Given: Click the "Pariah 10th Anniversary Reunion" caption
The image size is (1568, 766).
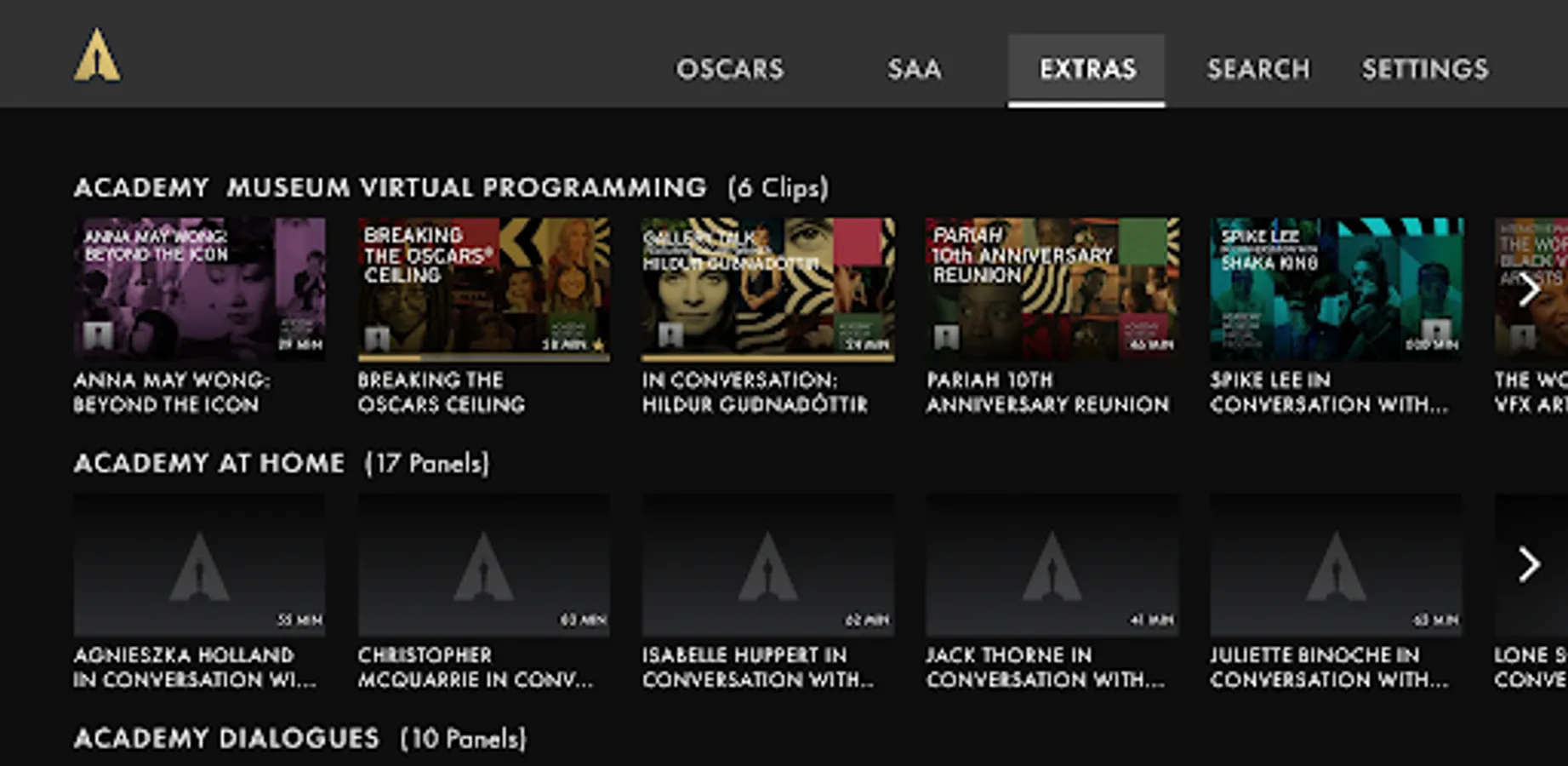Looking at the screenshot, I should click(1048, 392).
